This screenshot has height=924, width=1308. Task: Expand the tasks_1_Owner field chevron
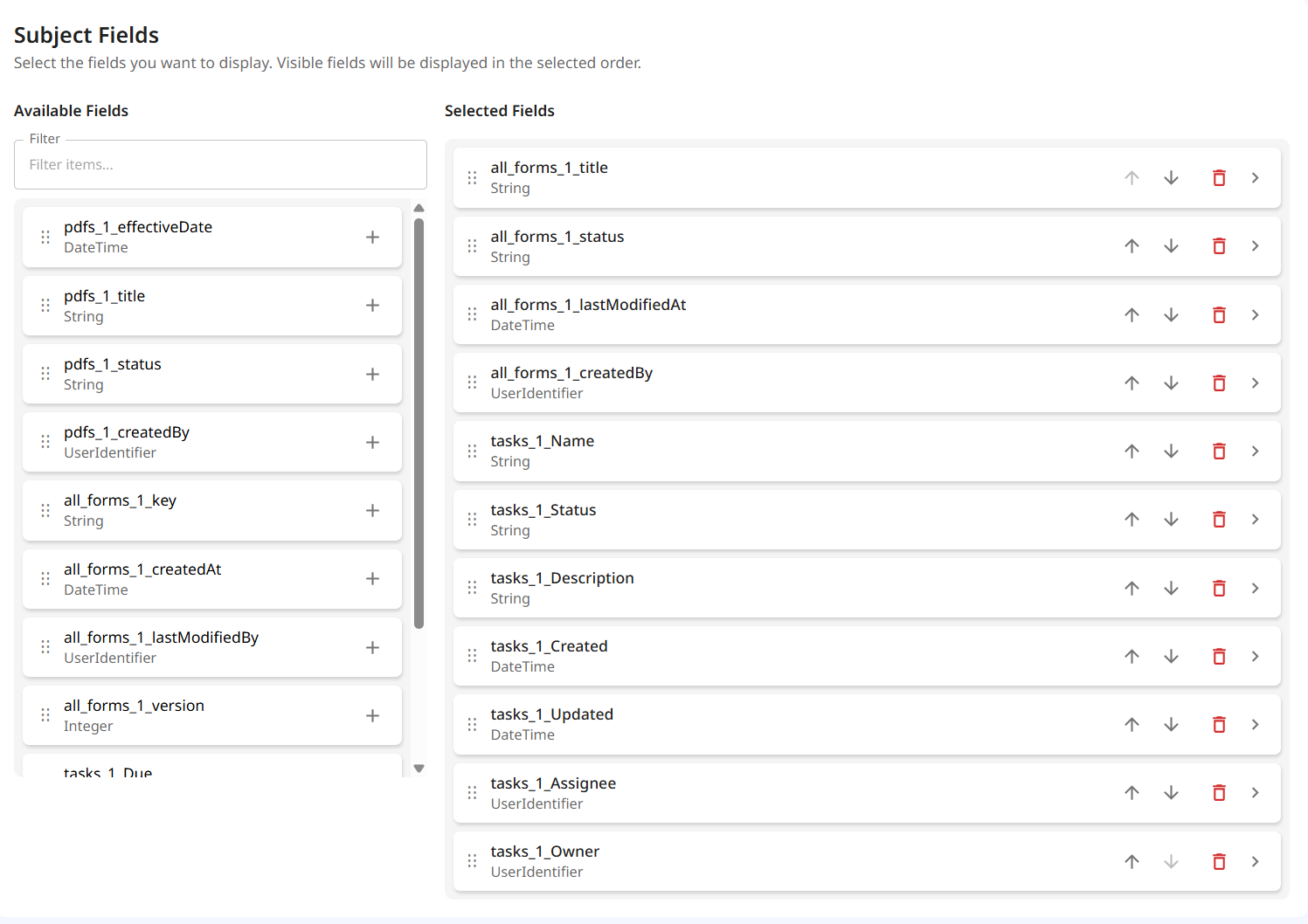1256,861
